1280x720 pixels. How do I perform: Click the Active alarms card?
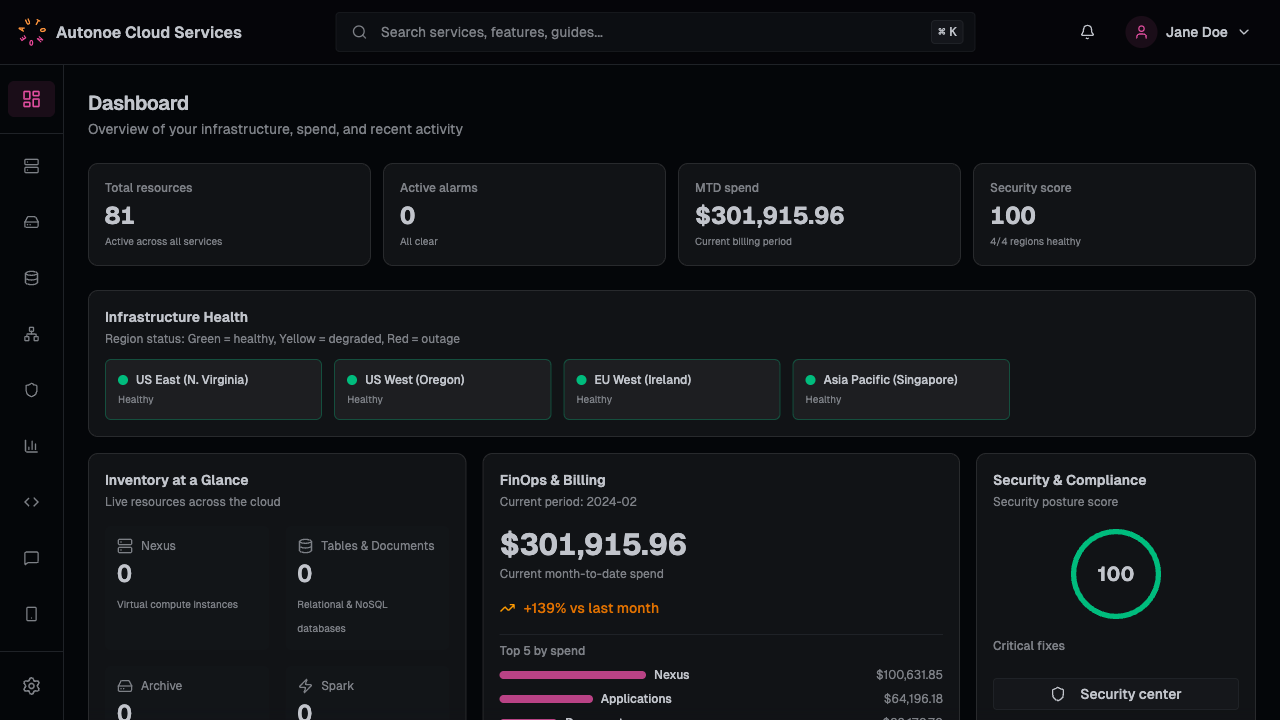tap(524, 214)
